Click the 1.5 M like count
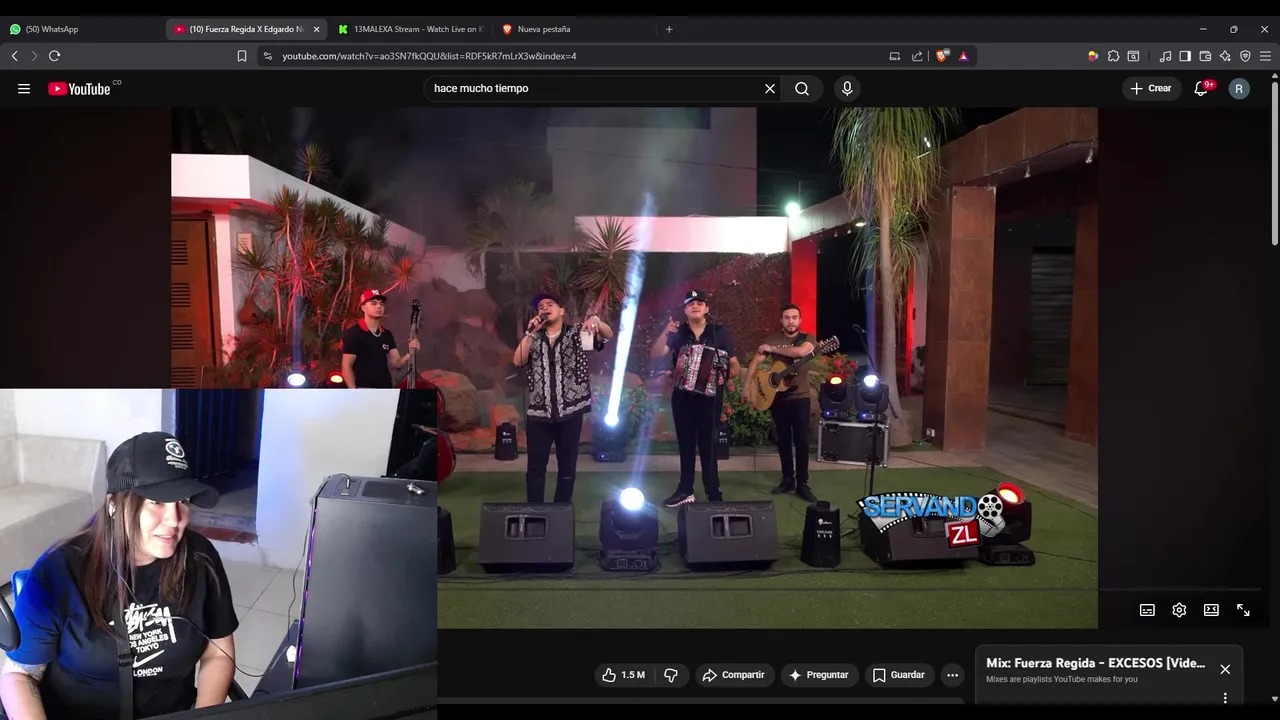Image resolution: width=1280 pixels, height=720 pixels. [633, 675]
